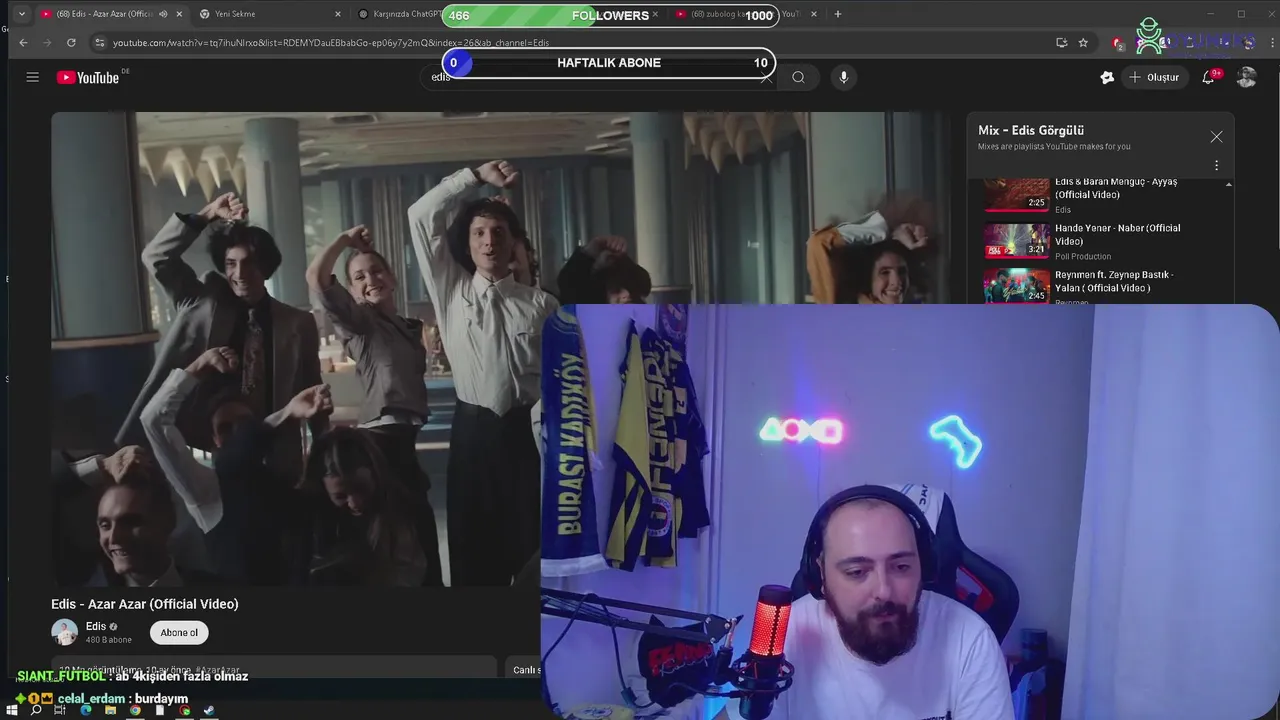The width and height of the screenshot is (1280, 720).
Task: View site information icon in address bar
Action: [99, 43]
